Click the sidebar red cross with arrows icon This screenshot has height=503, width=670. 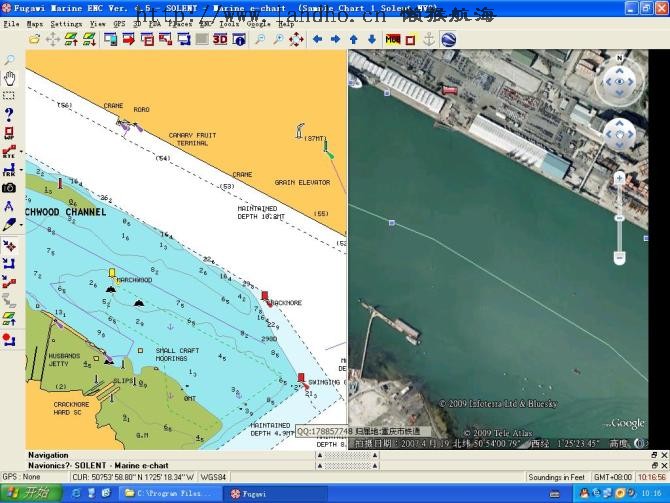click(x=9, y=246)
